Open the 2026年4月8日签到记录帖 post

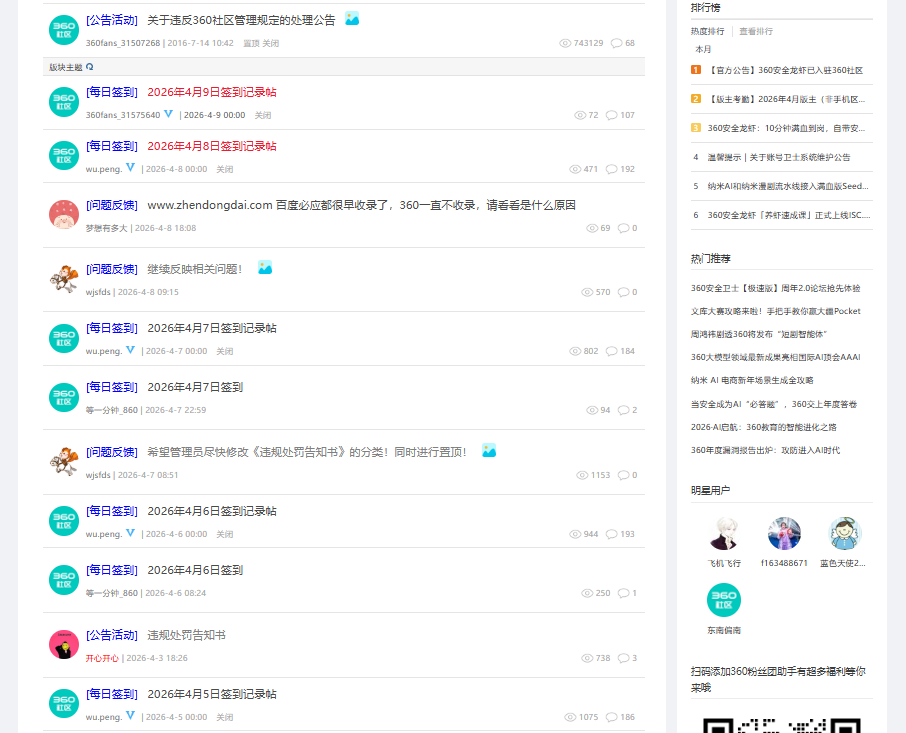212,146
